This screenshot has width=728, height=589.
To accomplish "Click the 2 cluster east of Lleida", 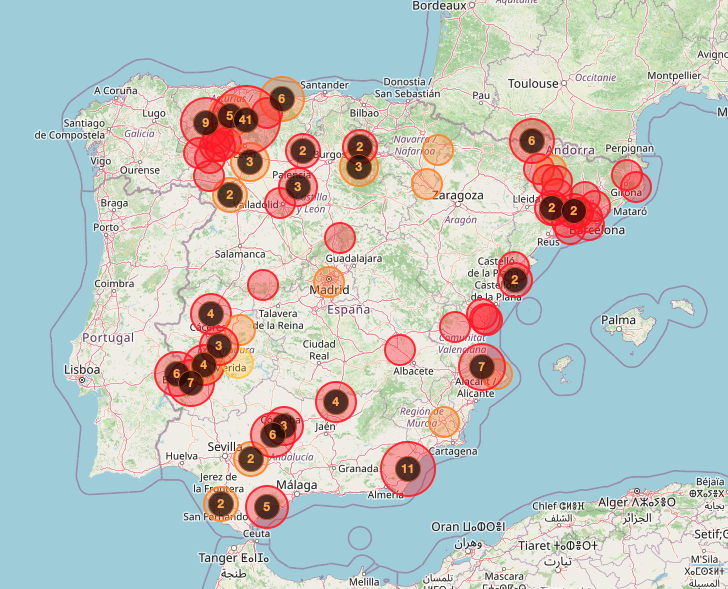I will coord(552,207).
